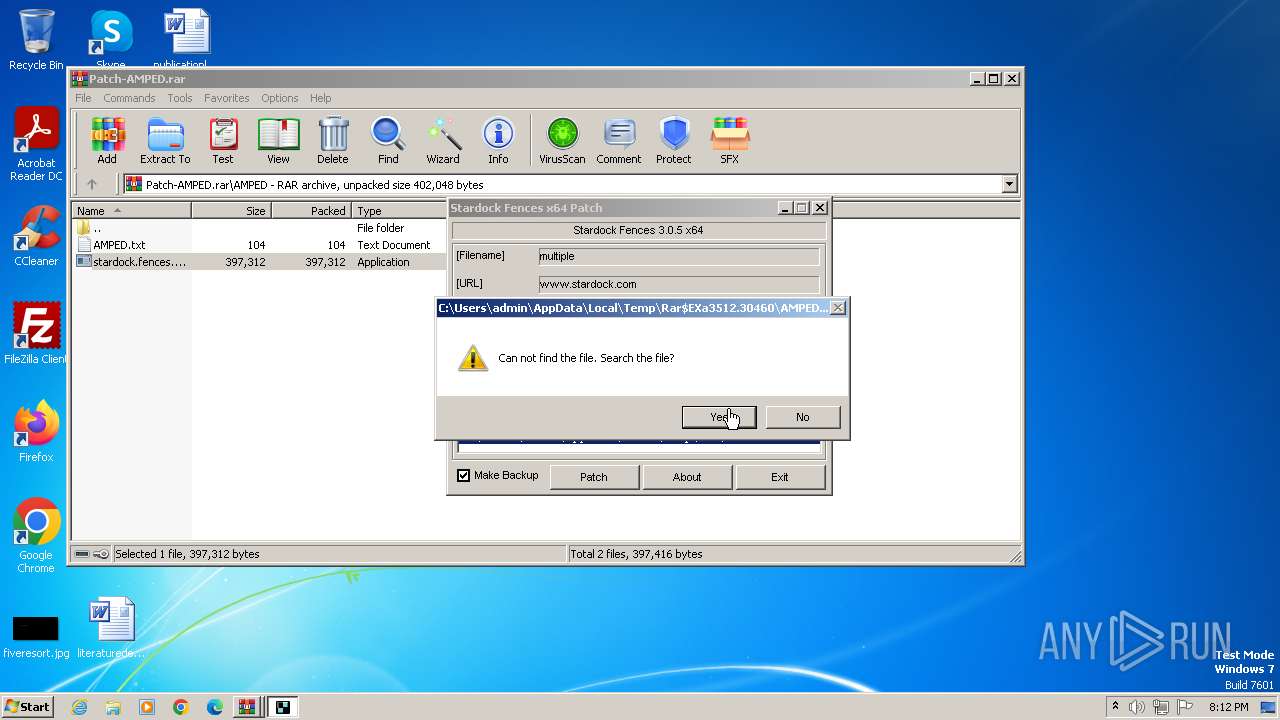This screenshot has height=720, width=1280.
Task: Click the Test archive icon
Action: 223,140
